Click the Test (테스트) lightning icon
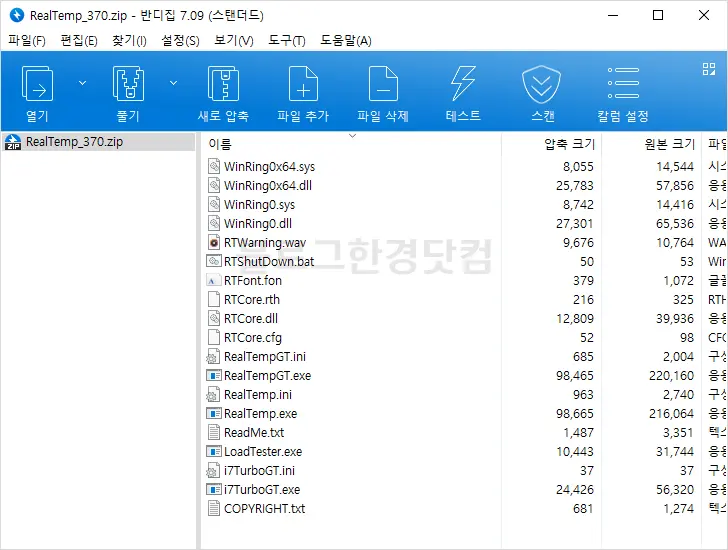The height and width of the screenshot is (550, 728). [463, 84]
